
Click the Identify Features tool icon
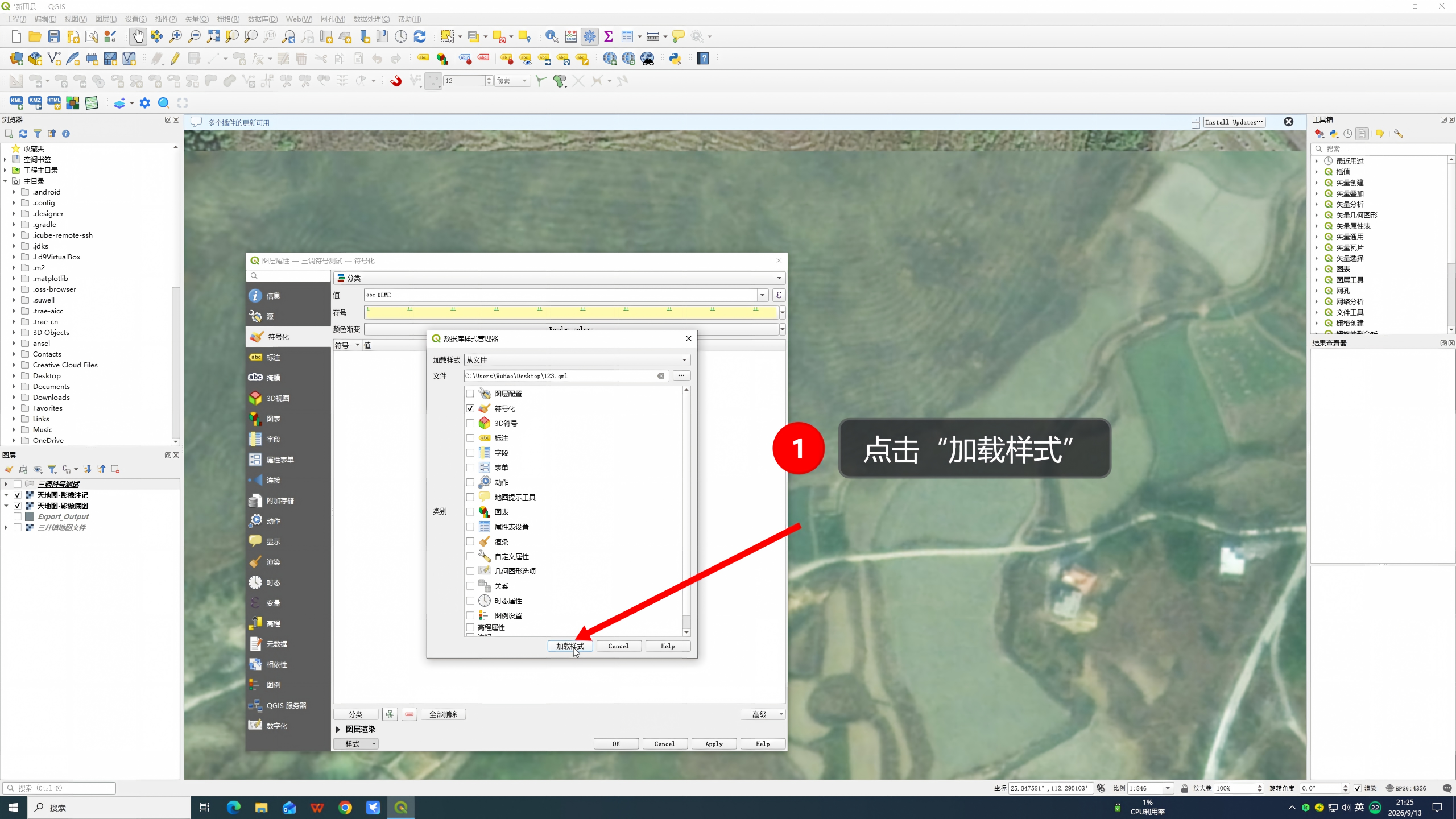tap(552, 36)
